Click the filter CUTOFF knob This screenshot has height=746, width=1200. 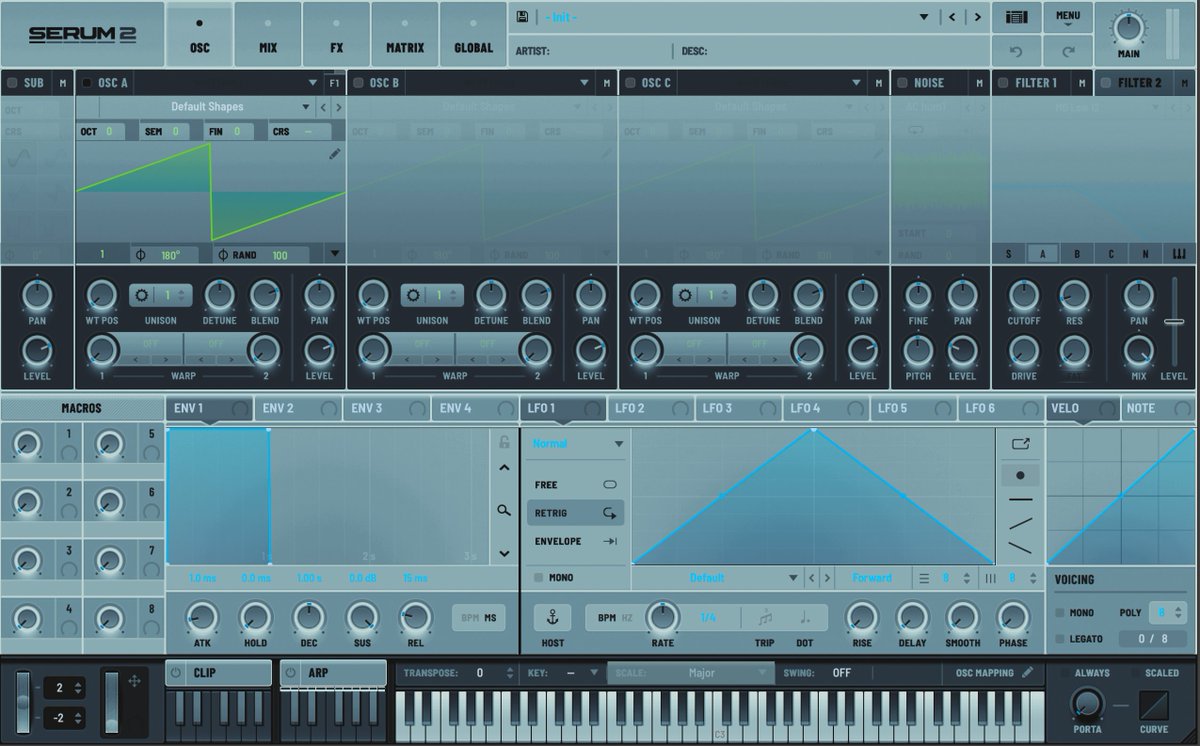(x=1023, y=295)
